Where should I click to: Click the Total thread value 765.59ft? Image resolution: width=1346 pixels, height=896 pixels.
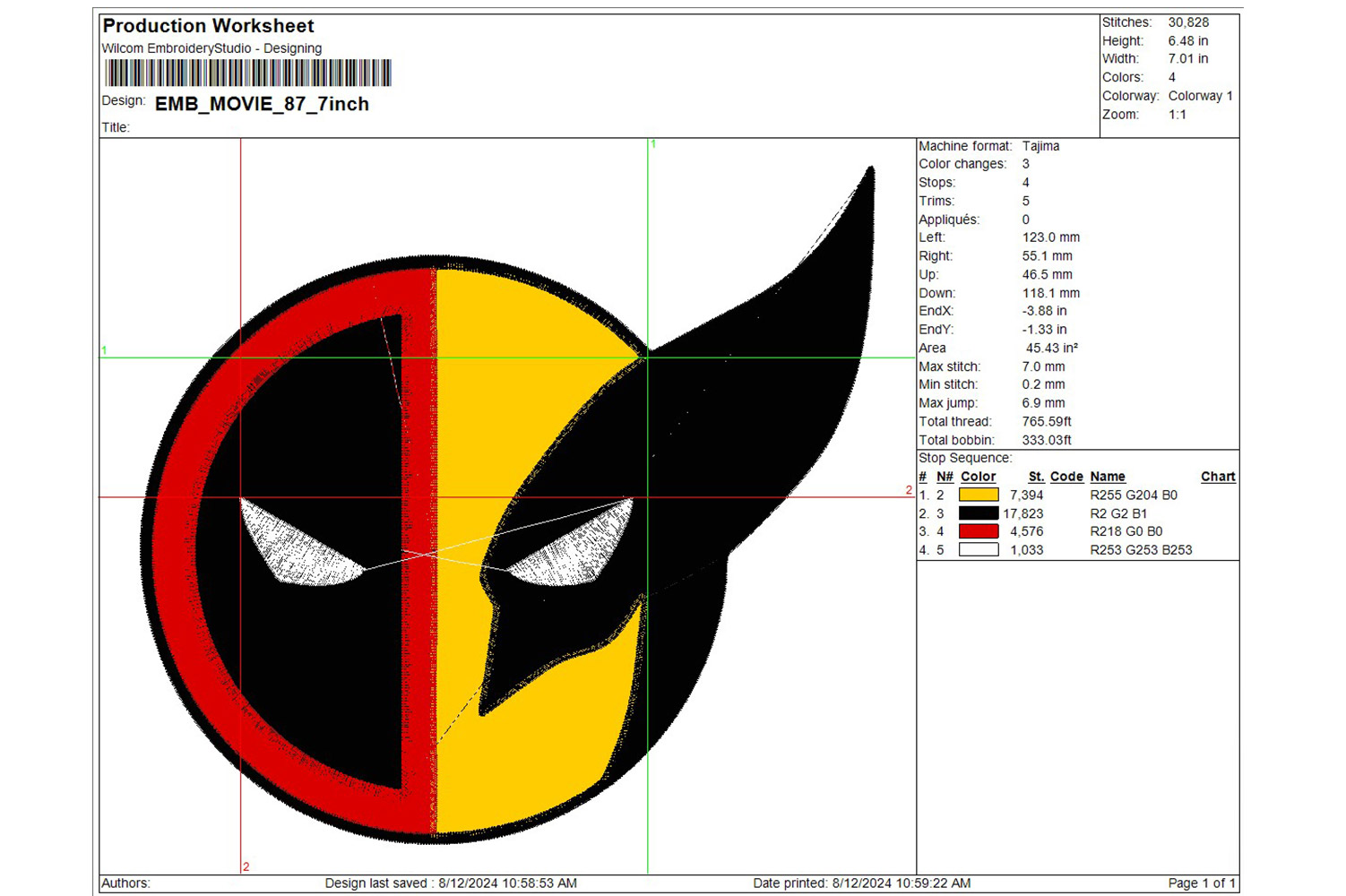point(1047,421)
